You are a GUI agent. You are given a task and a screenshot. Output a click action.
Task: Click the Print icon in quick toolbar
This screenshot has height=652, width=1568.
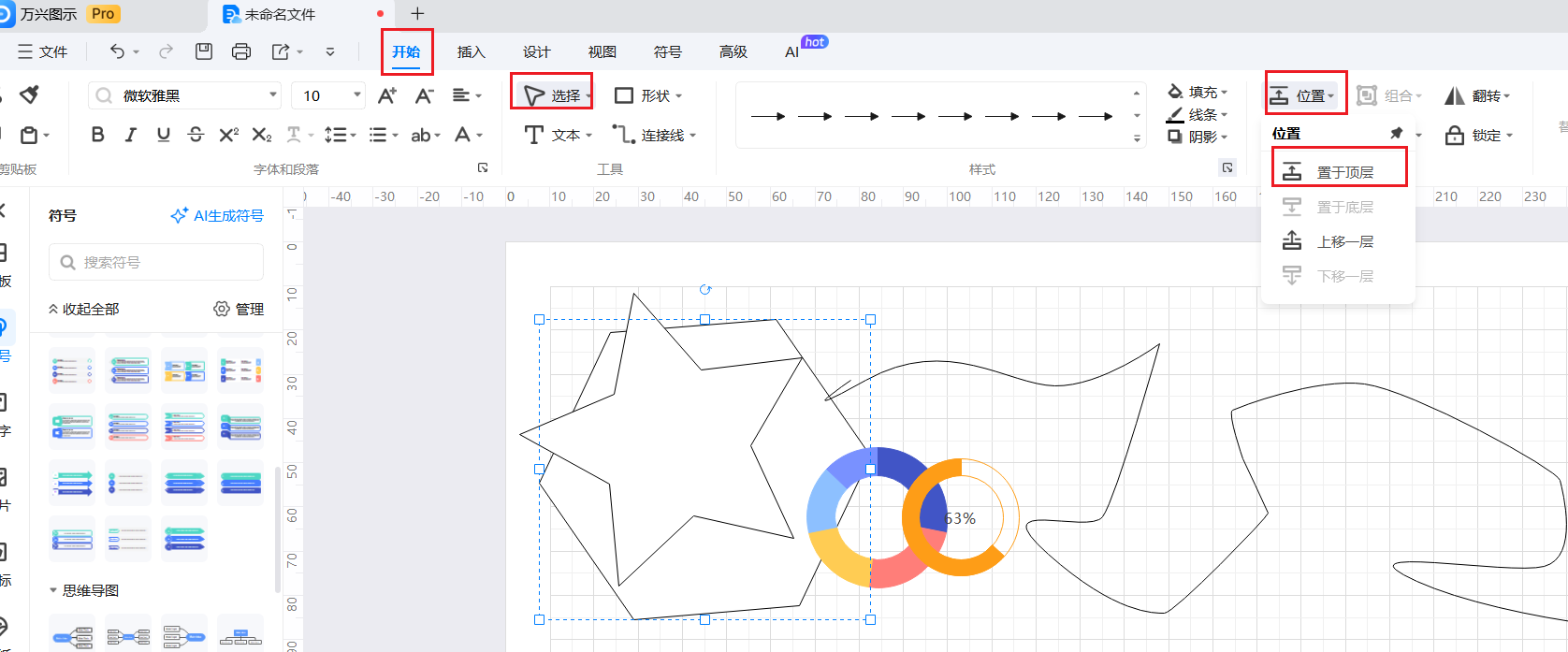(241, 51)
